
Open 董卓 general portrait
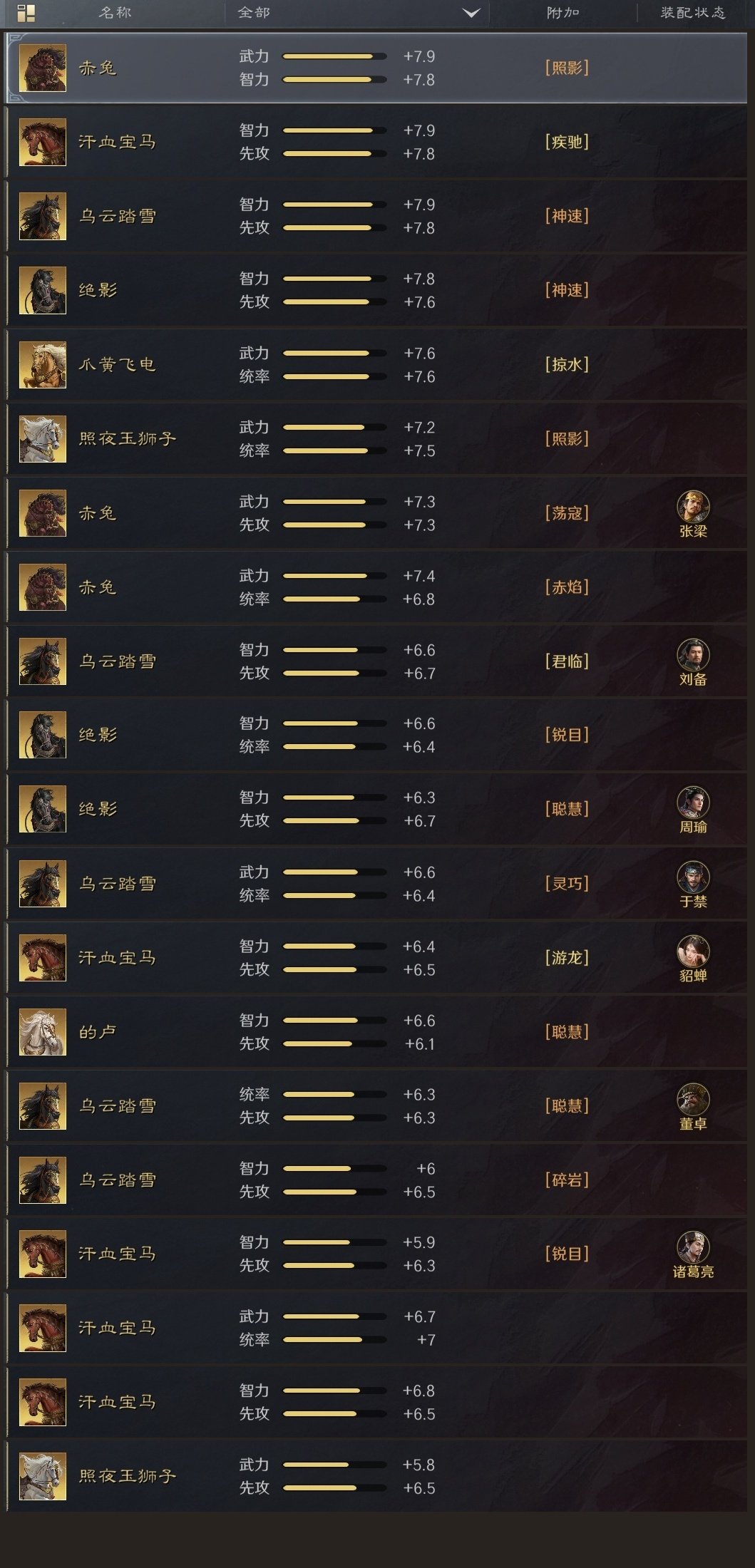pos(693,1100)
